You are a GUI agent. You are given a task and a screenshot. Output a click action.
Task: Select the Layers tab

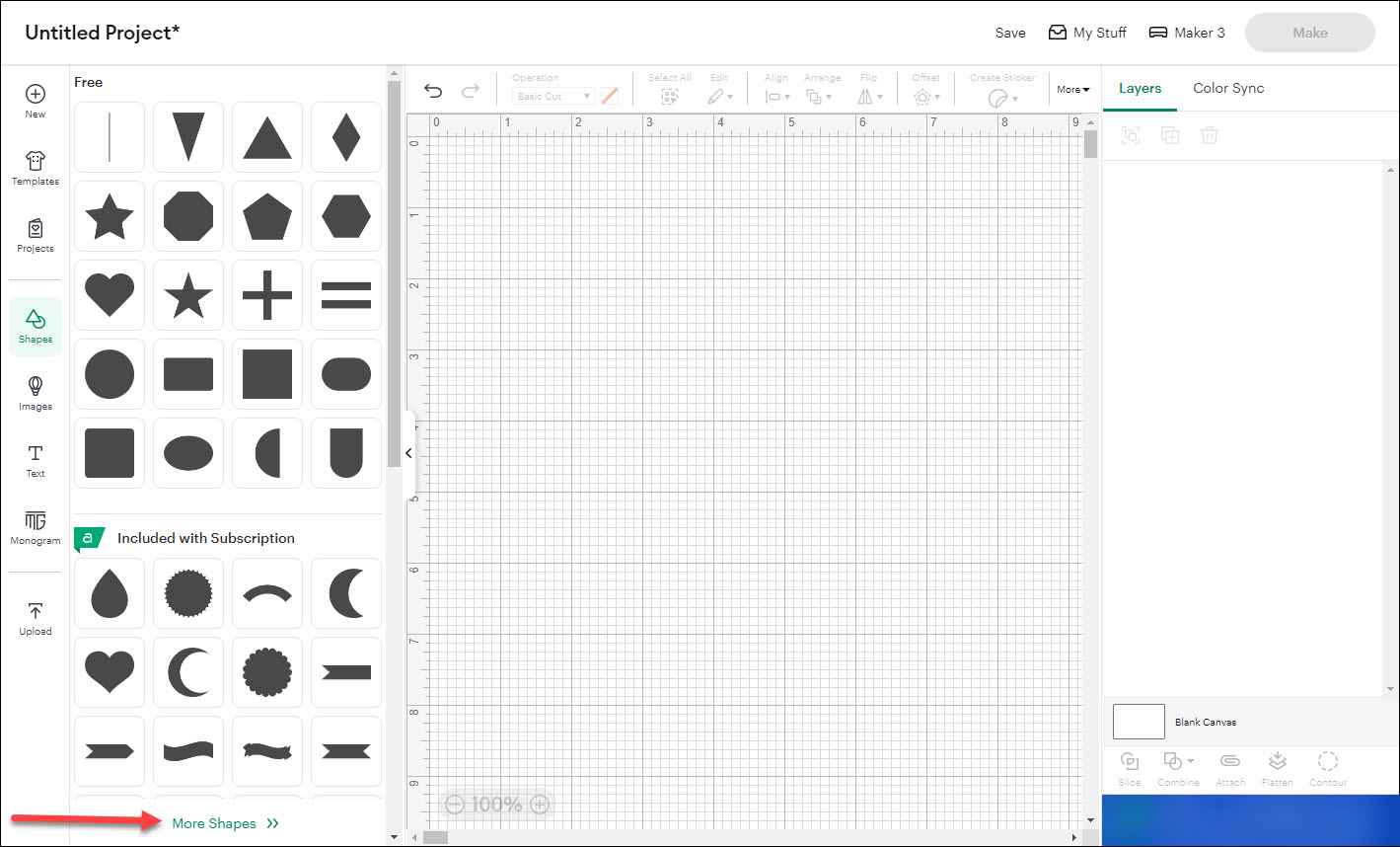(1140, 88)
